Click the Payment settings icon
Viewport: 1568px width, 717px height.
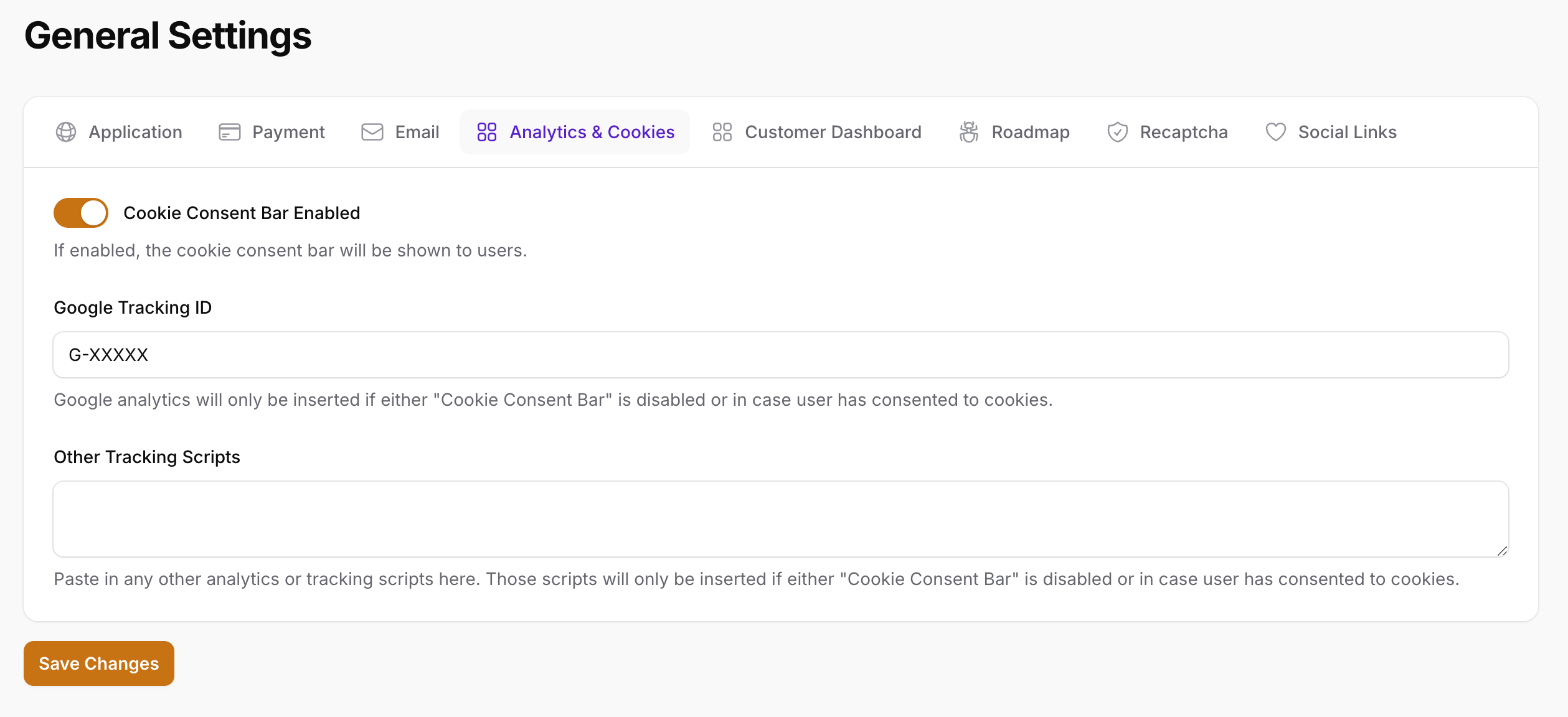pos(229,131)
